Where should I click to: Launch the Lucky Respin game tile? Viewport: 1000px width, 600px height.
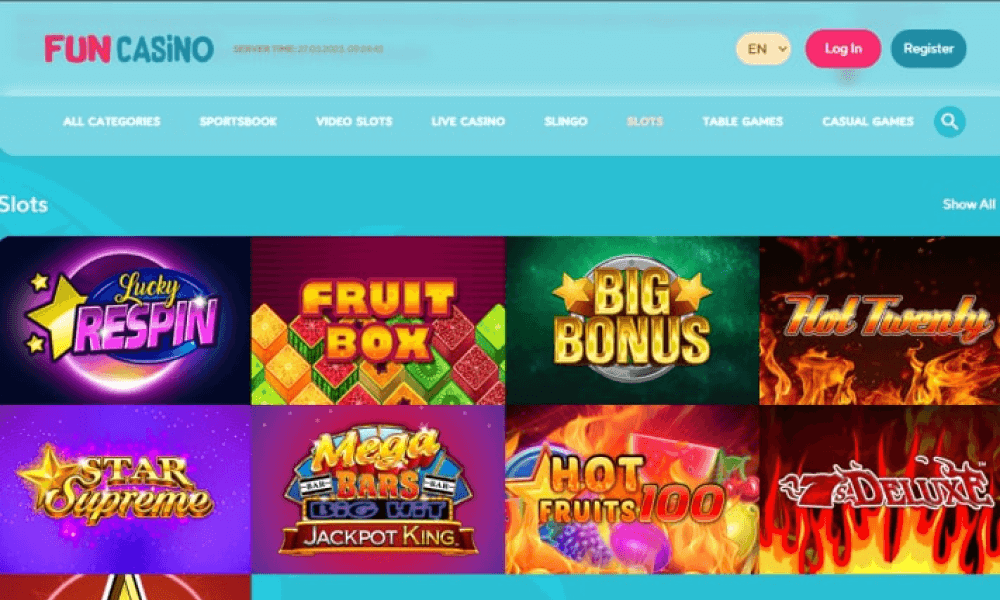pos(125,321)
